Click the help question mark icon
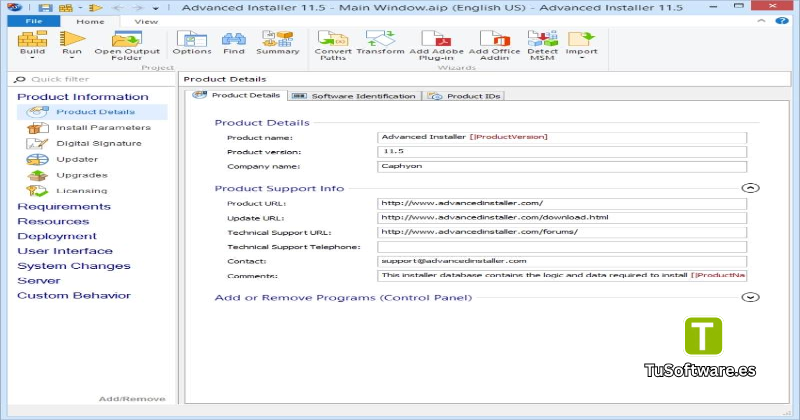 tap(782, 21)
